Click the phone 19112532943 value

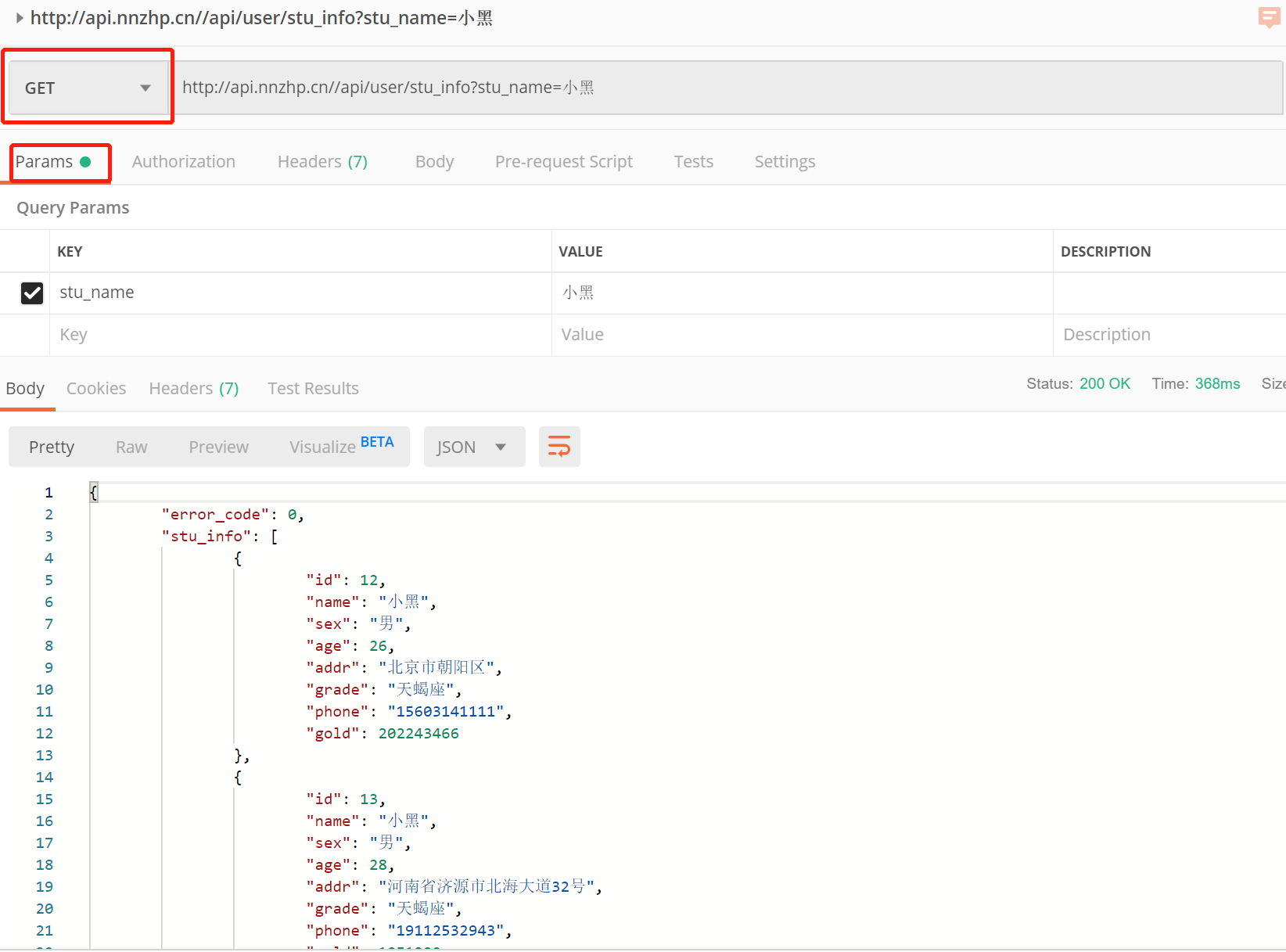[446, 931]
